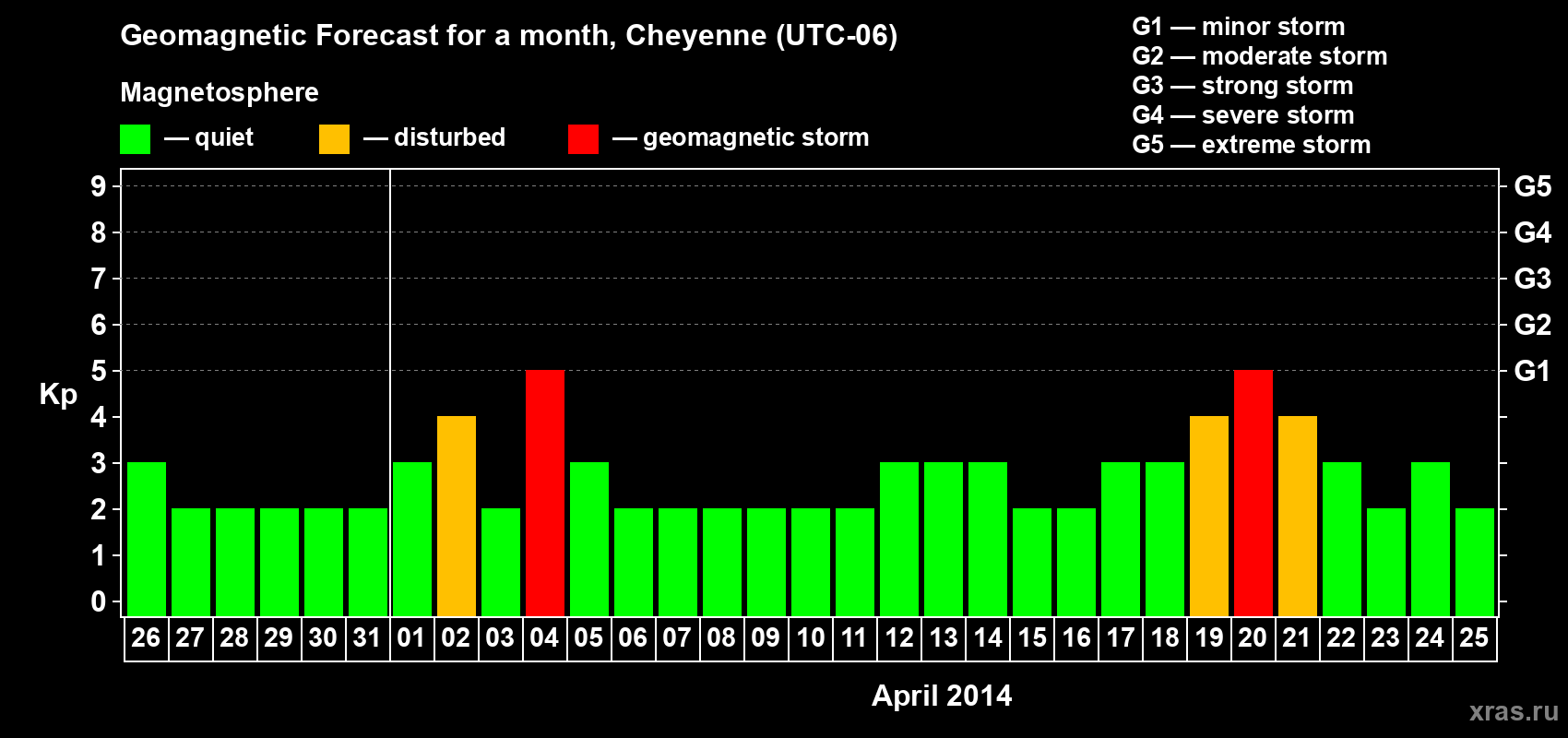Click the G4 label on right axis
The height and width of the screenshot is (738, 1568).
(x=1533, y=232)
